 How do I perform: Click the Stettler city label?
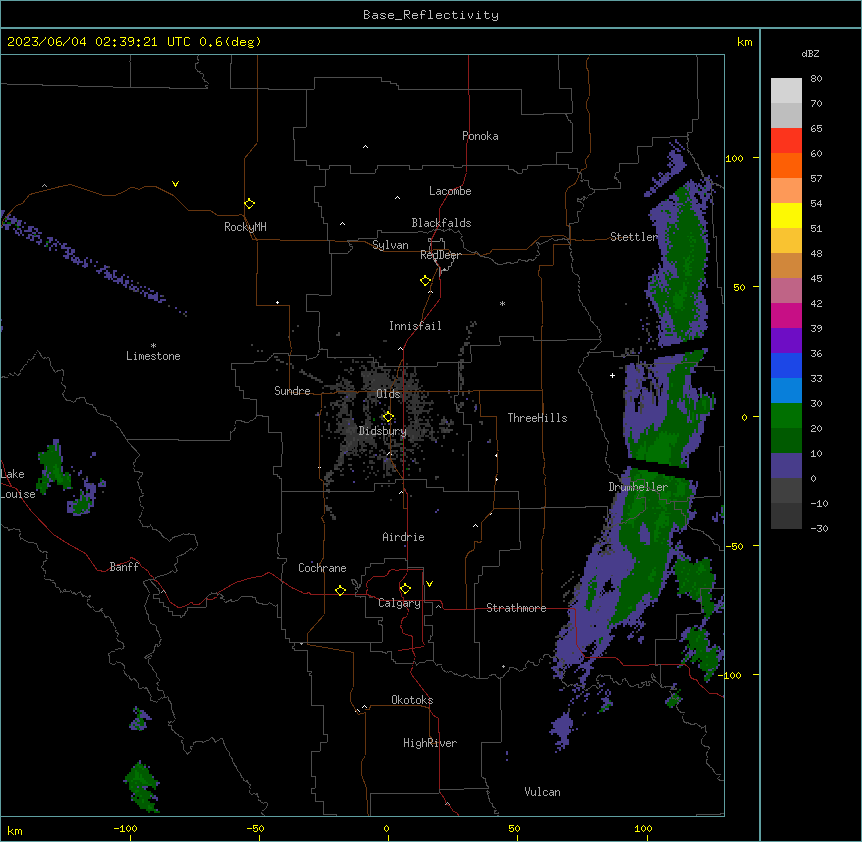(634, 237)
